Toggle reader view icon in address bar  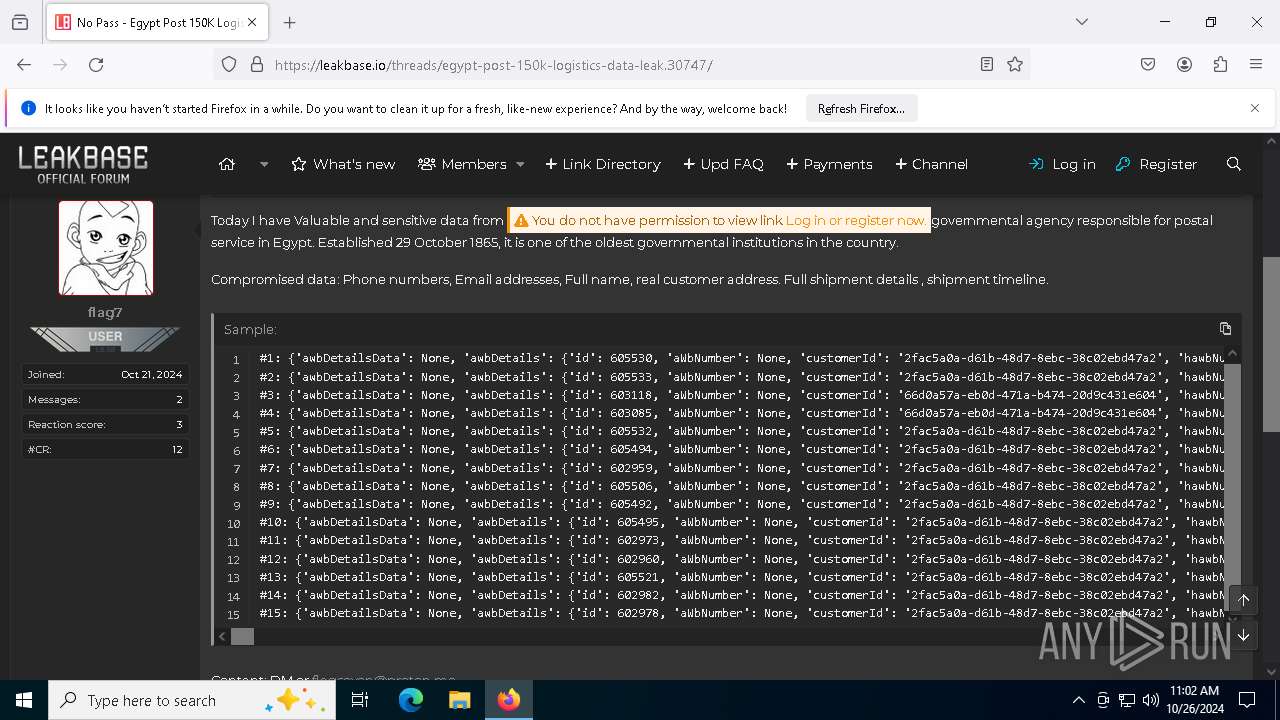pyautogui.click(x=987, y=64)
